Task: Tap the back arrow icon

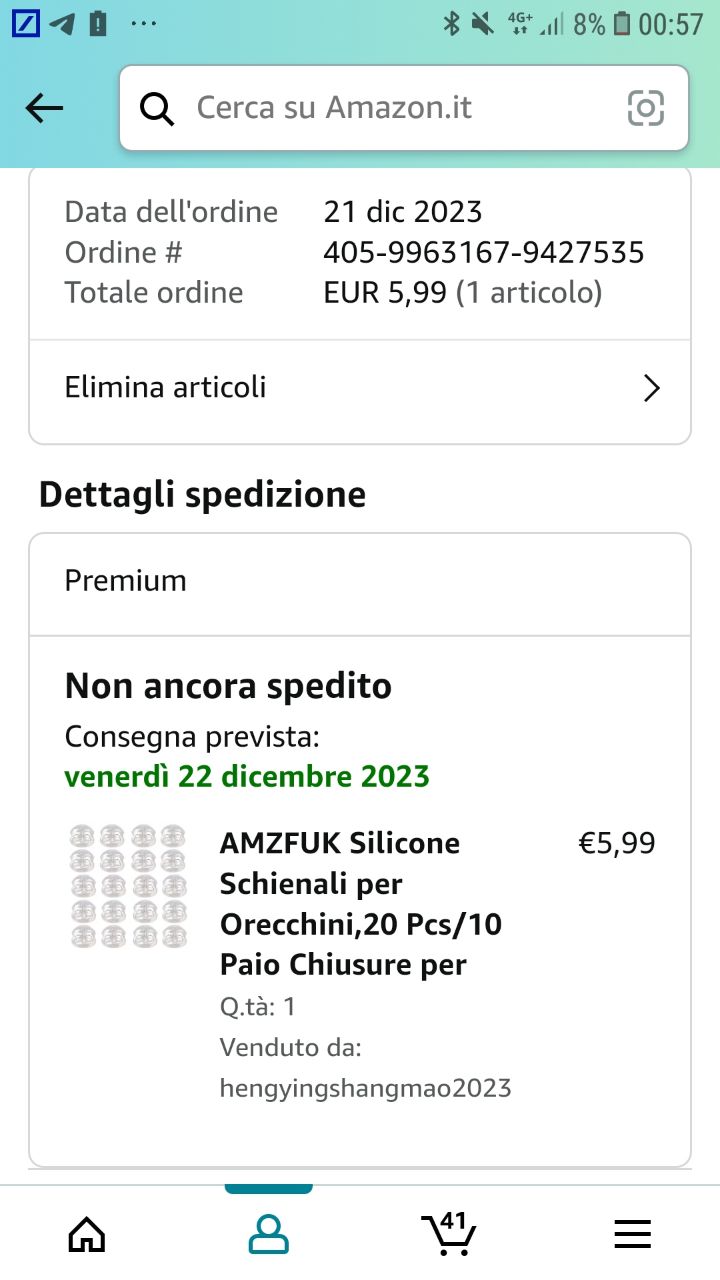Action: (x=44, y=108)
